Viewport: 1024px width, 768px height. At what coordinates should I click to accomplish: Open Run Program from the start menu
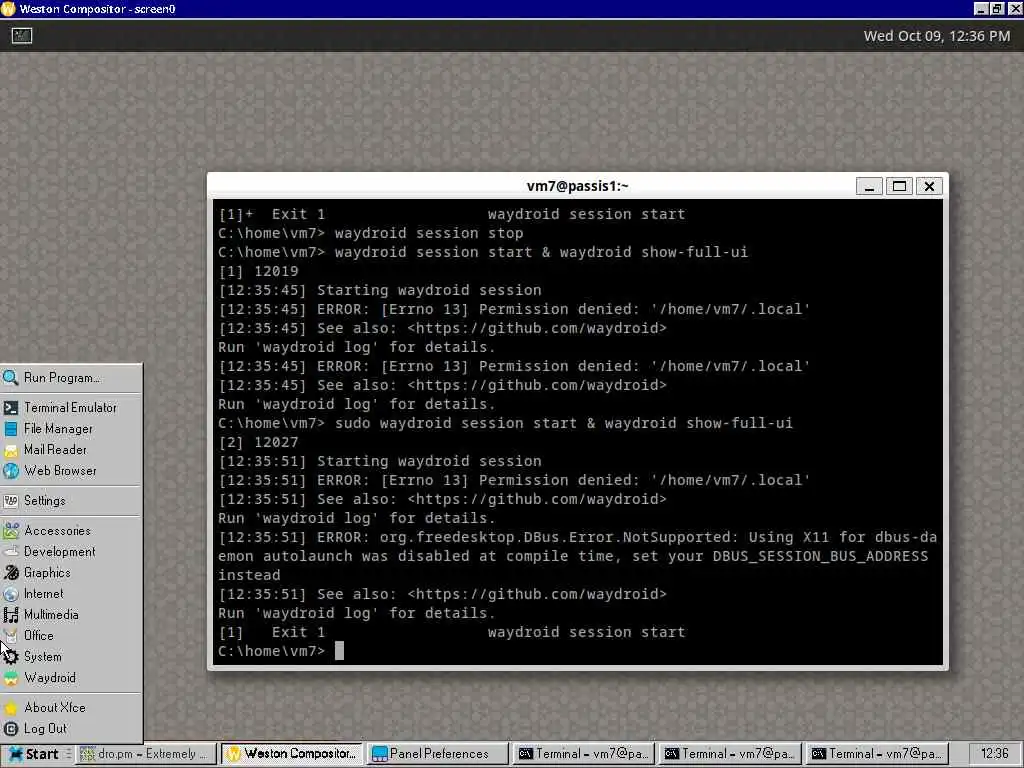tap(71, 377)
